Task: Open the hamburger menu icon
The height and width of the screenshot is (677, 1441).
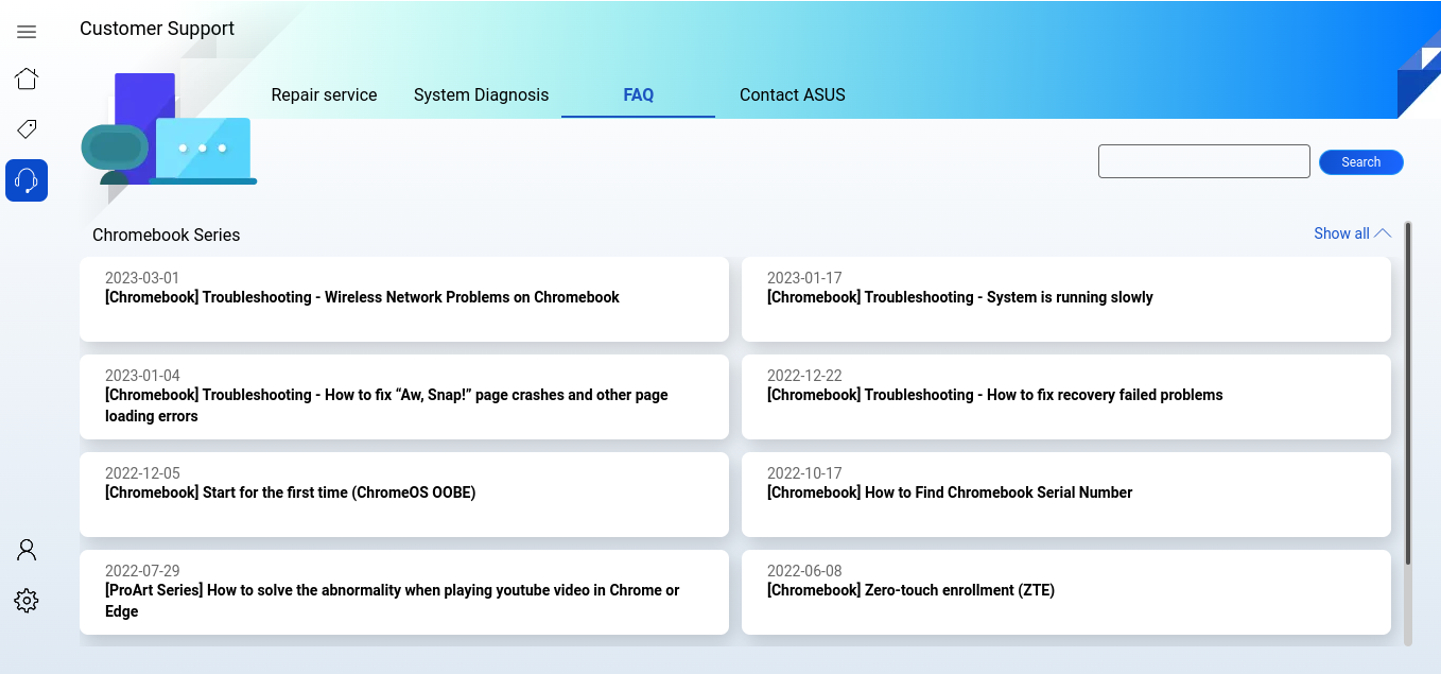Action: pos(27,32)
